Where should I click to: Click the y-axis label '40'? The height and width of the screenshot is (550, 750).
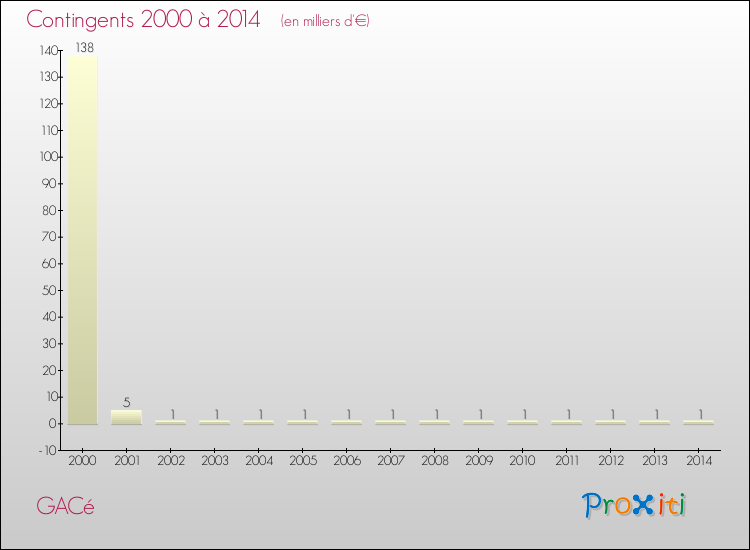point(50,317)
